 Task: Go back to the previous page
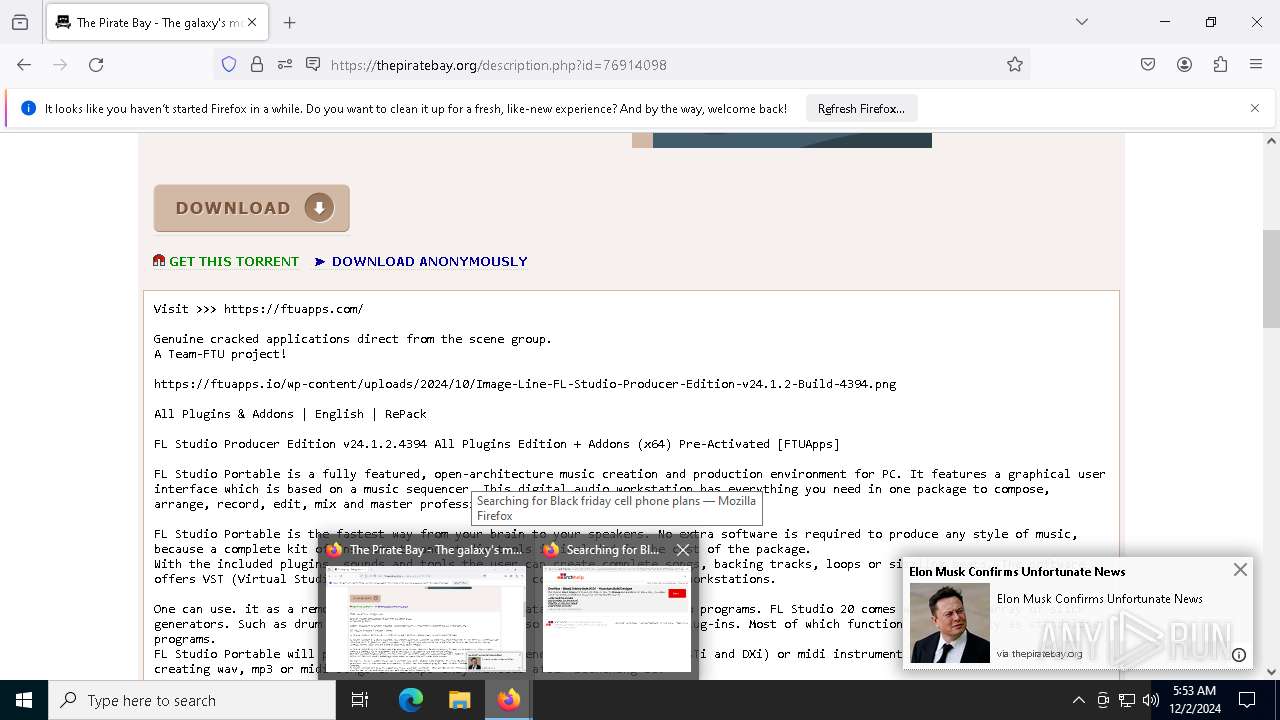[x=24, y=65]
